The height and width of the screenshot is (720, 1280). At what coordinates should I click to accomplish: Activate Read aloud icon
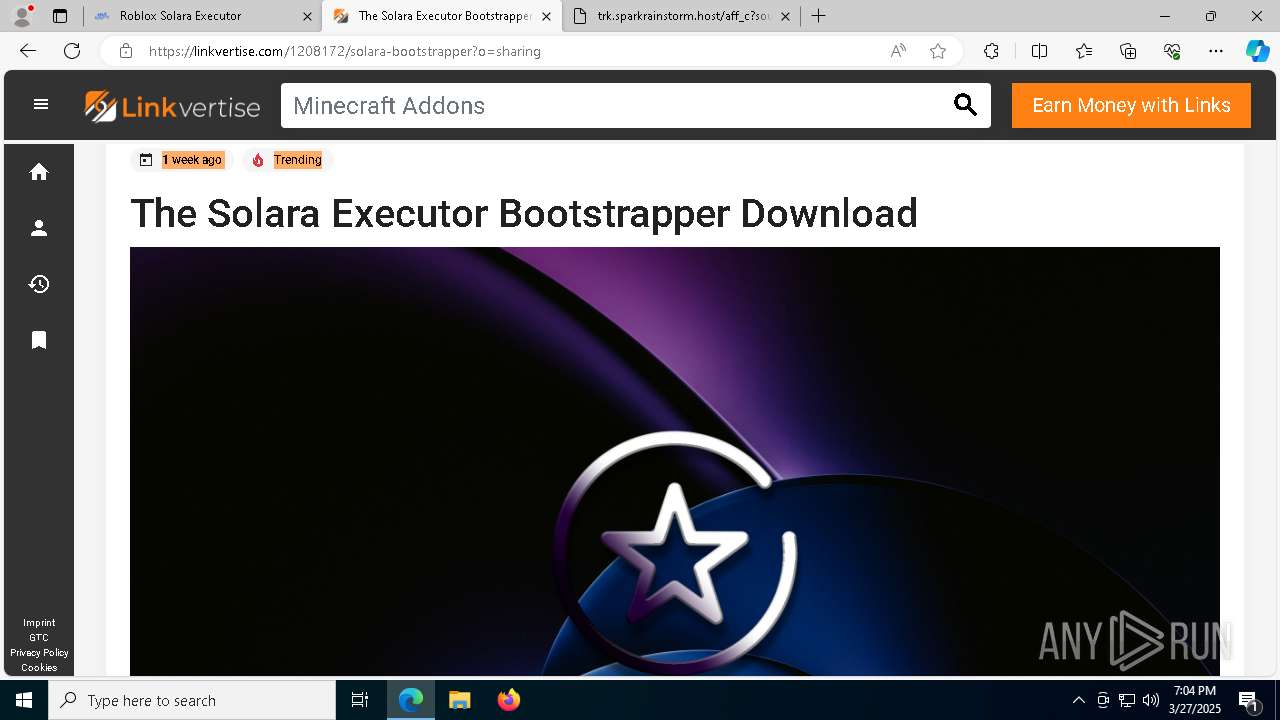(x=898, y=51)
